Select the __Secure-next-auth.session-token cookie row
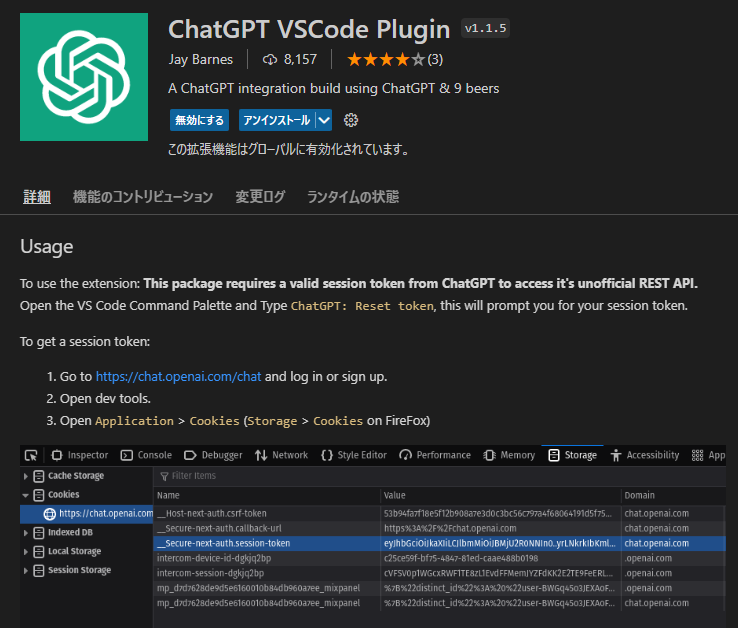The image size is (738, 628). click(440, 543)
